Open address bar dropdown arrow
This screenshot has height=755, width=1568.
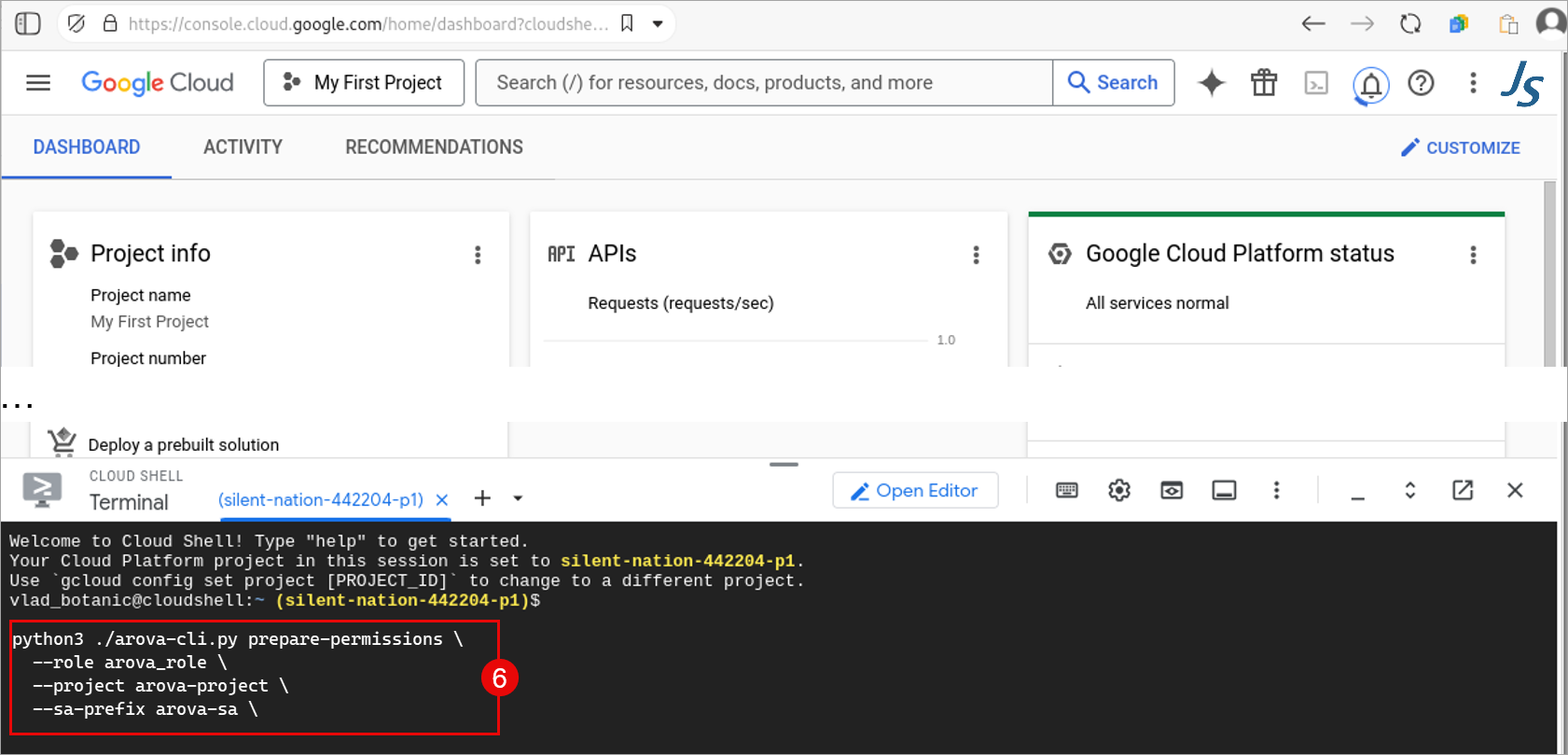pos(658,24)
